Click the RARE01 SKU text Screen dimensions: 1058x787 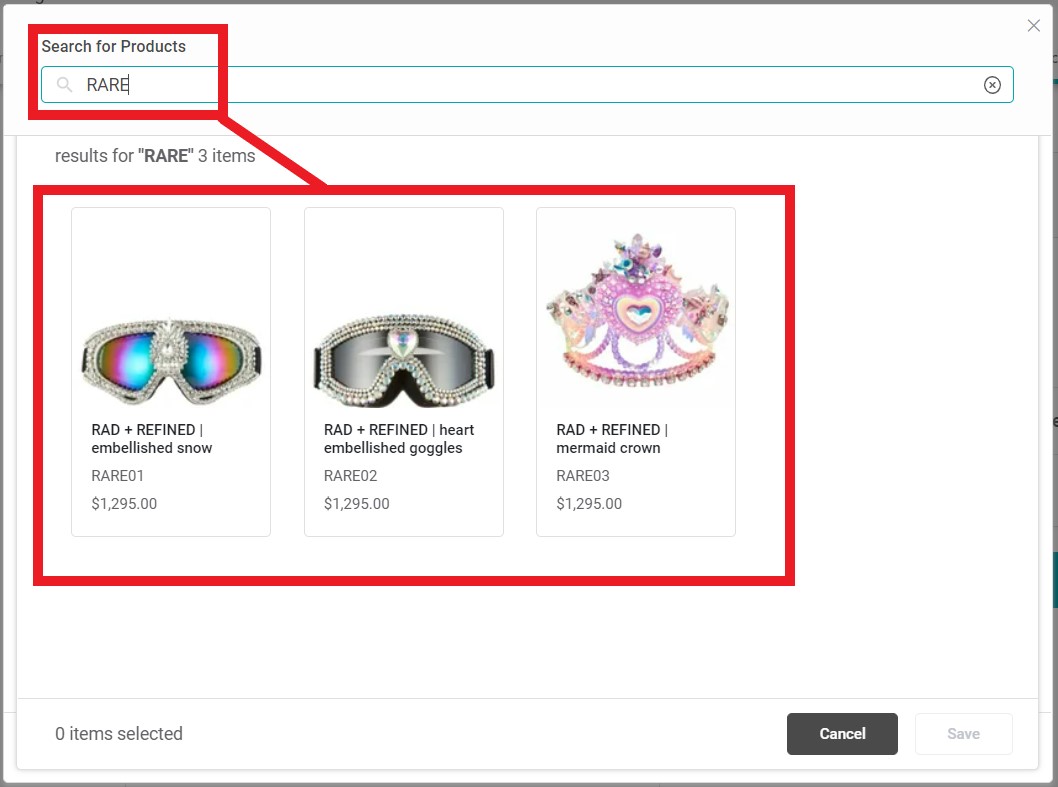pyautogui.click(x=117, y=476)
